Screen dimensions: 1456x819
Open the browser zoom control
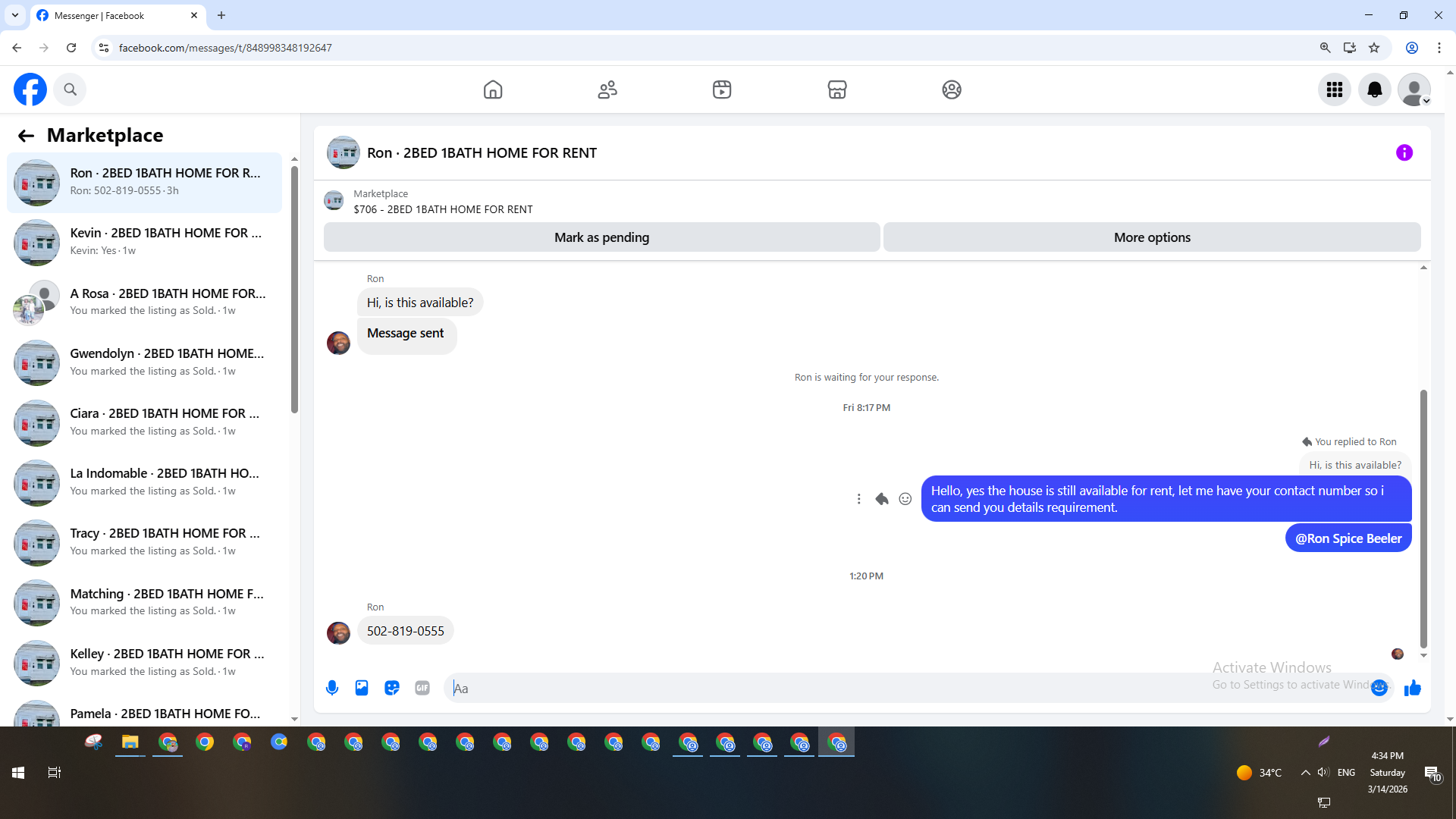click(x=1326, y=48)
